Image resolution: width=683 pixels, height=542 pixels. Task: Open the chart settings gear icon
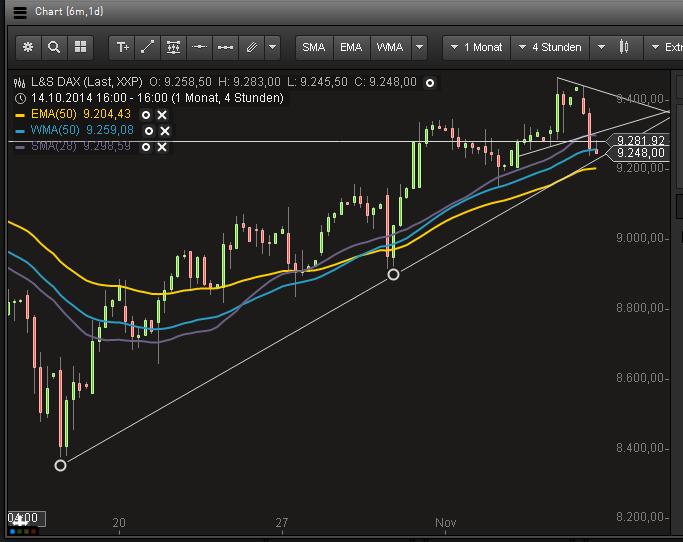pos(28,47)
